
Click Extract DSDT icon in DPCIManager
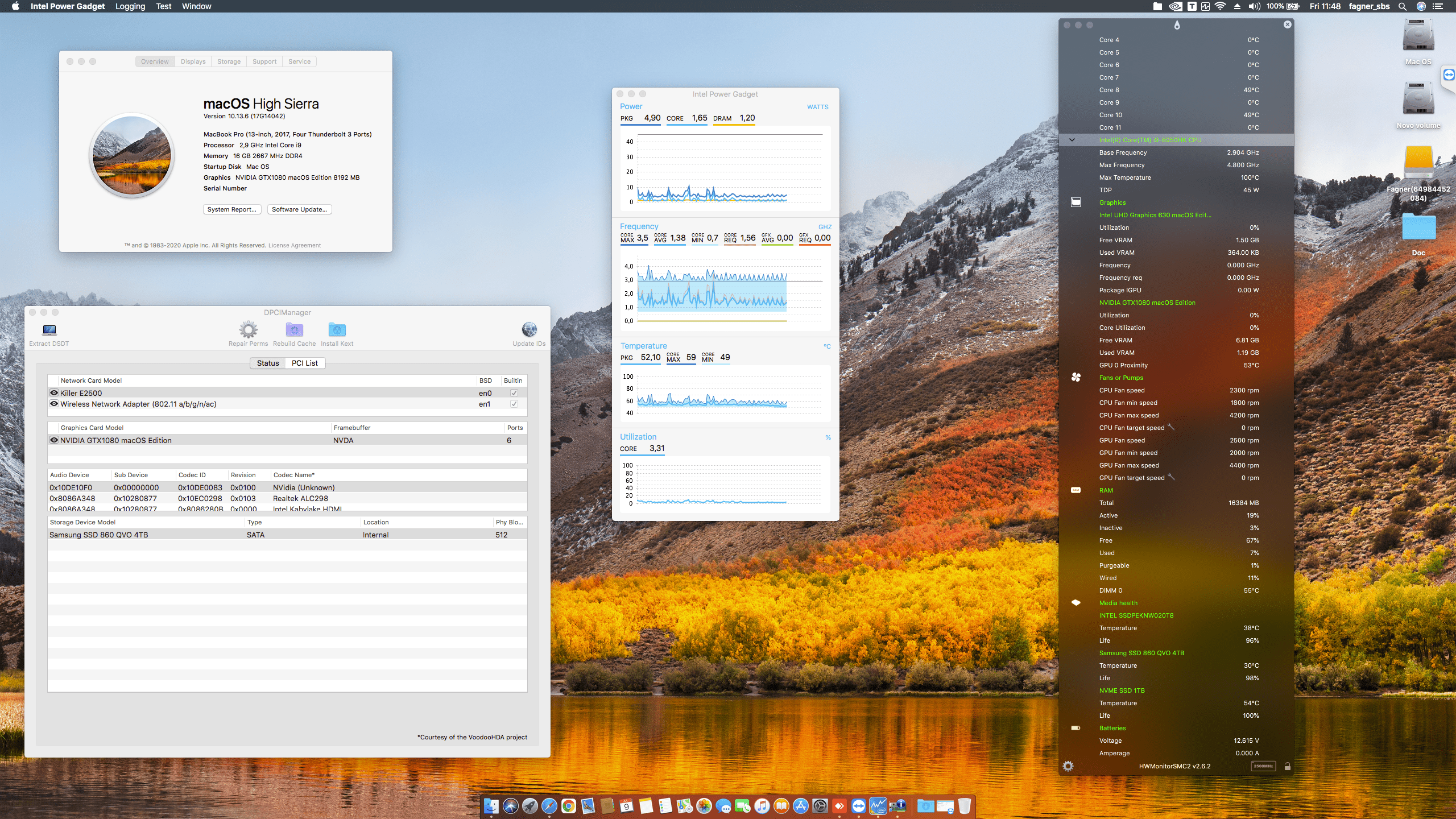[x=49, y=330]
